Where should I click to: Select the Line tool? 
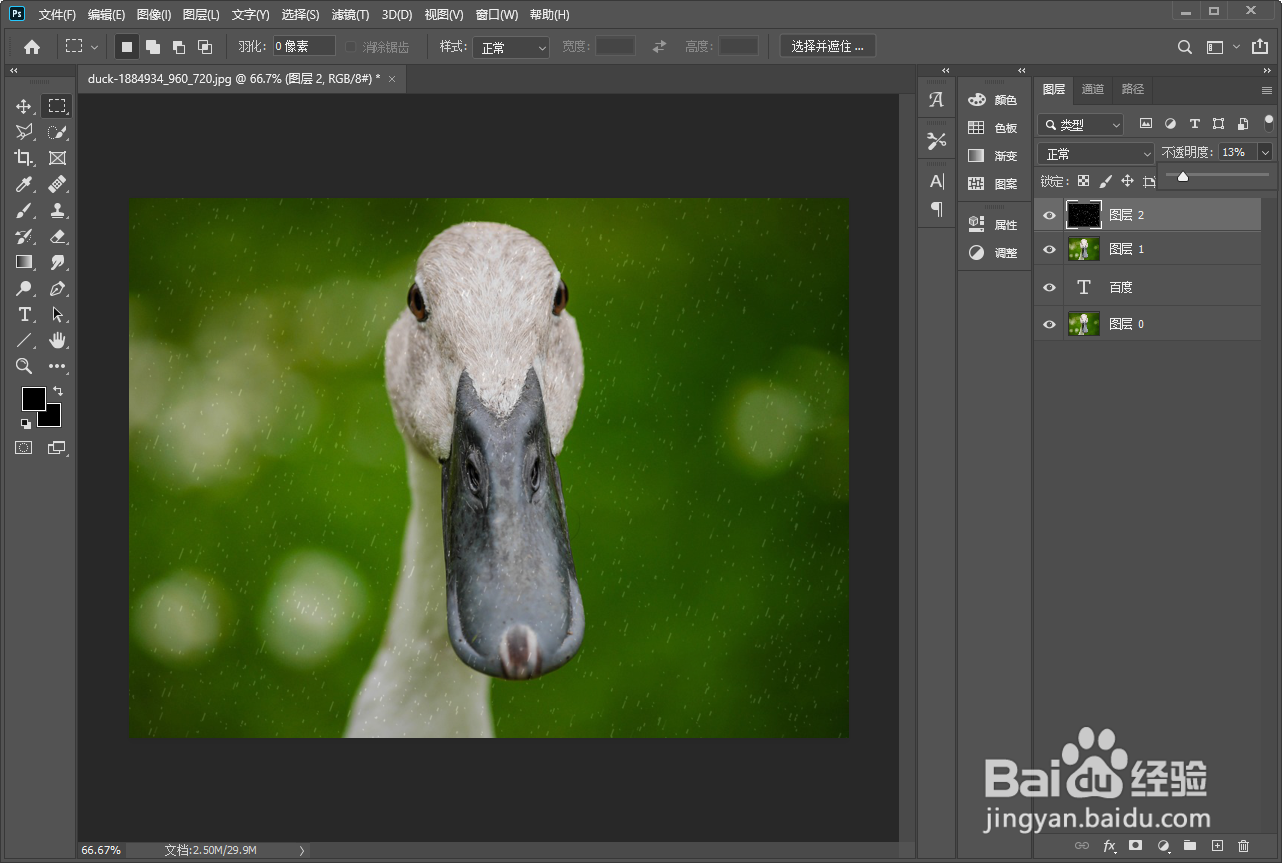[24, 340]
